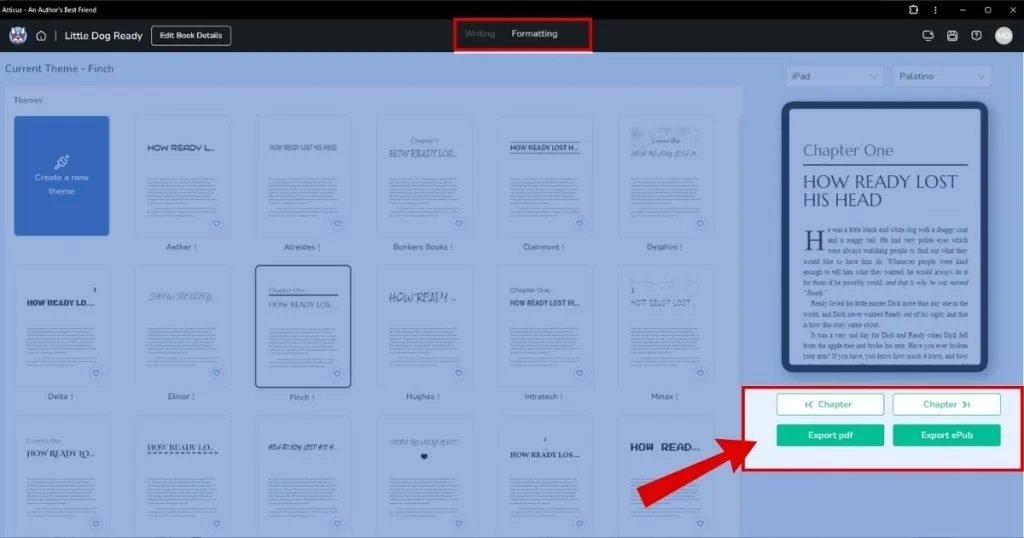Select the Bonkers Books theme thumbnail

click(424, 176)
